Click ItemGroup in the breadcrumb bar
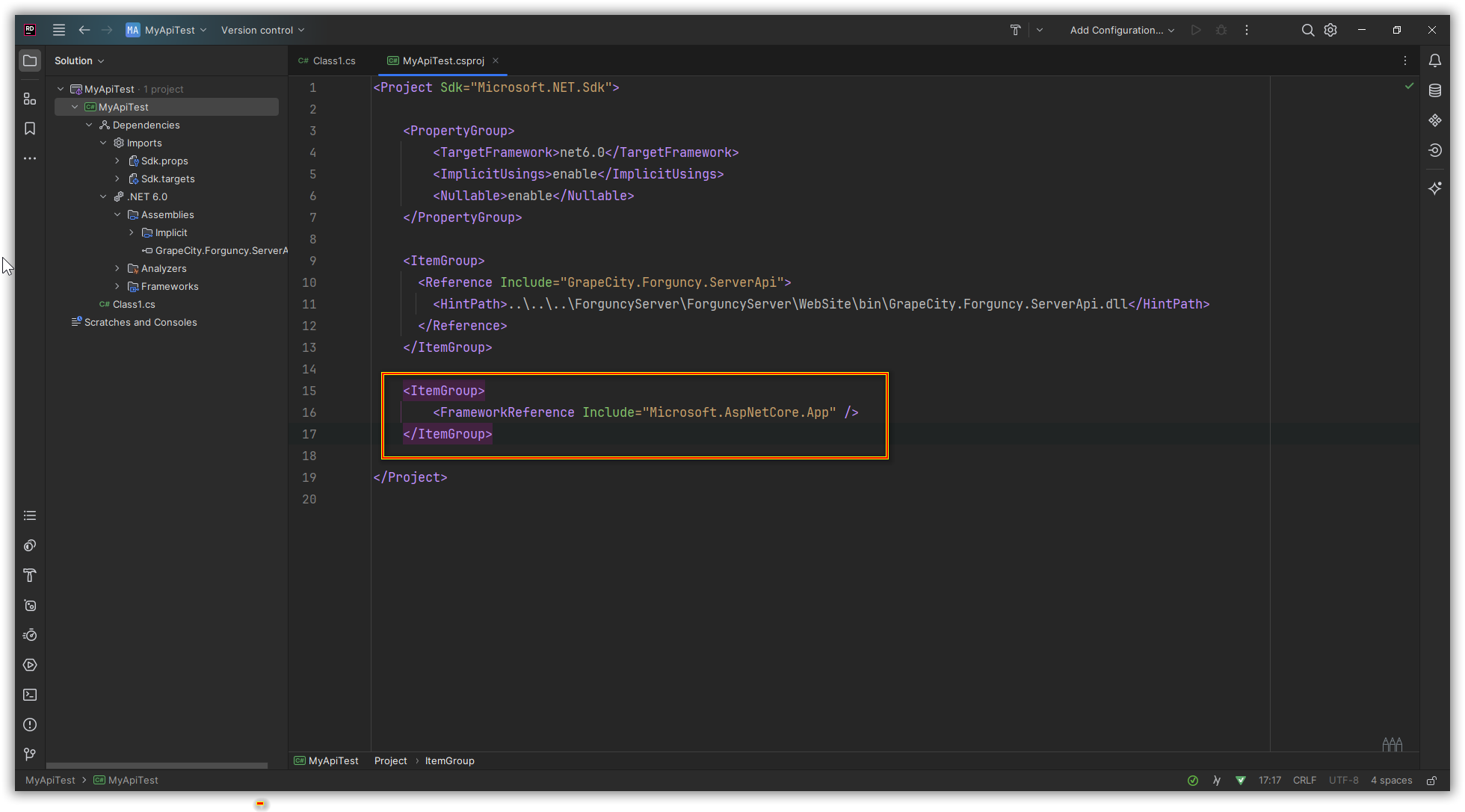The image size is (1465, 812). click(449, 760)
